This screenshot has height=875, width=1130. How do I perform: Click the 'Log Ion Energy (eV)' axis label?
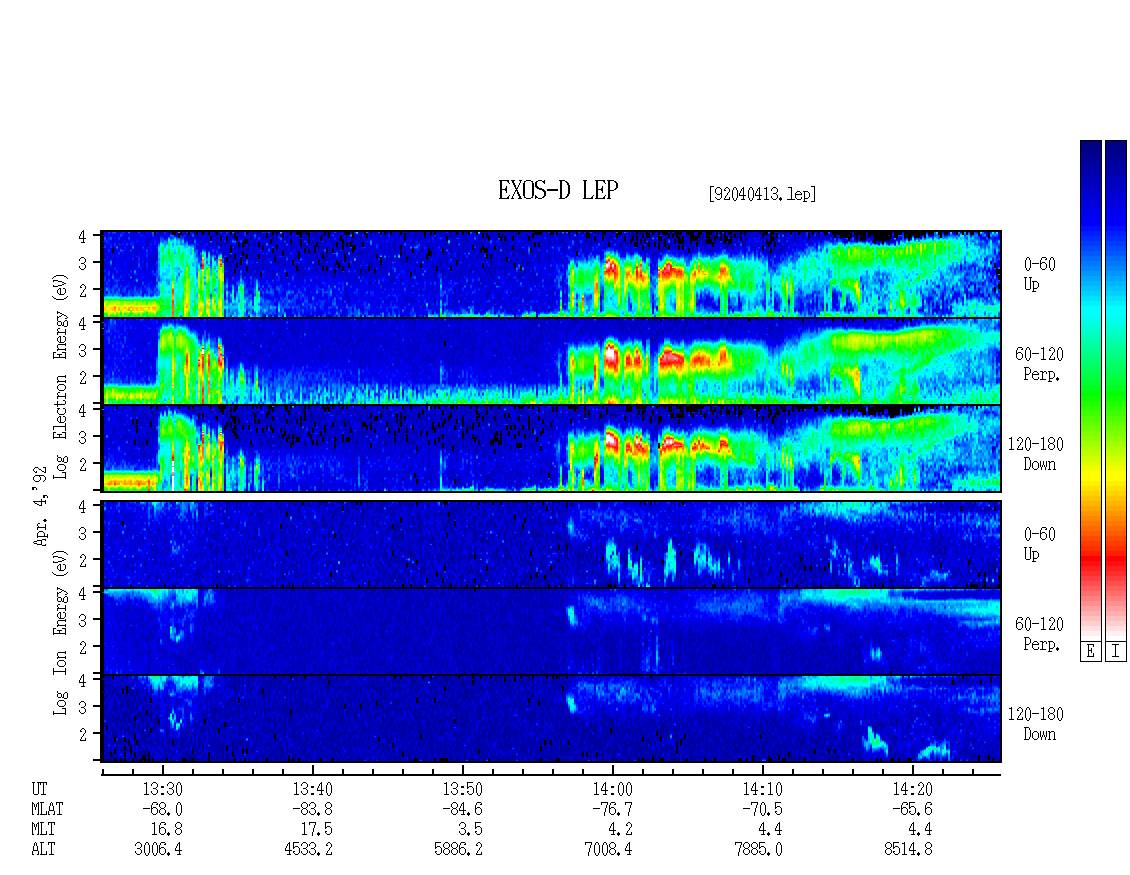[61, 632]
